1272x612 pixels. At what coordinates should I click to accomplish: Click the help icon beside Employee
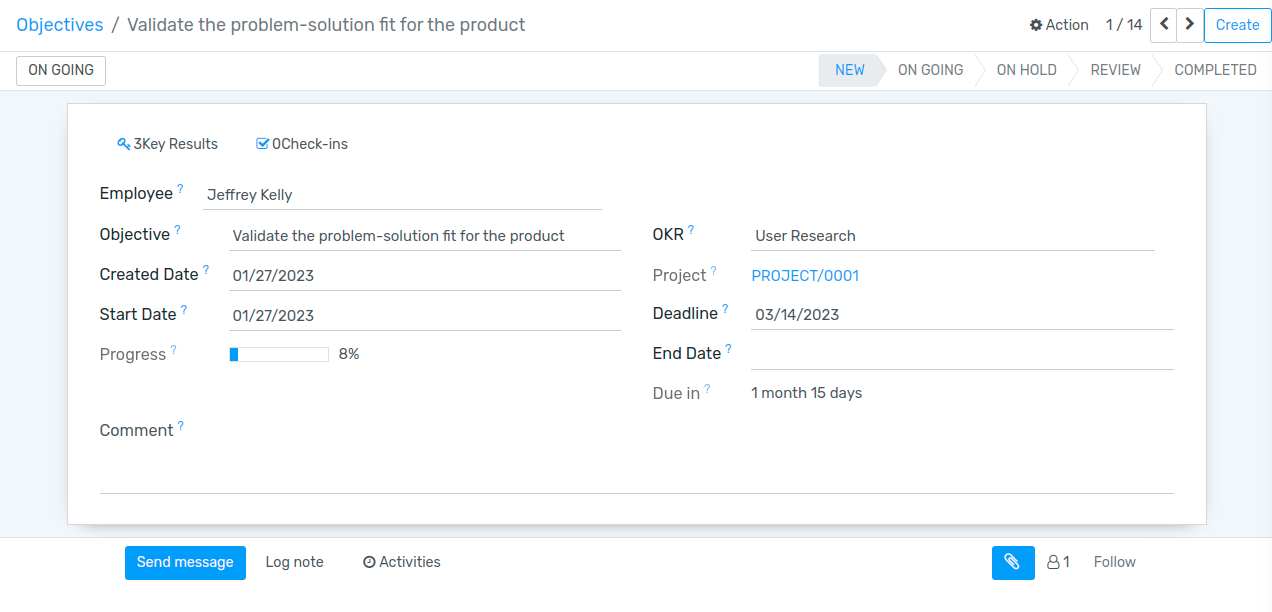(x=181, y=189)
